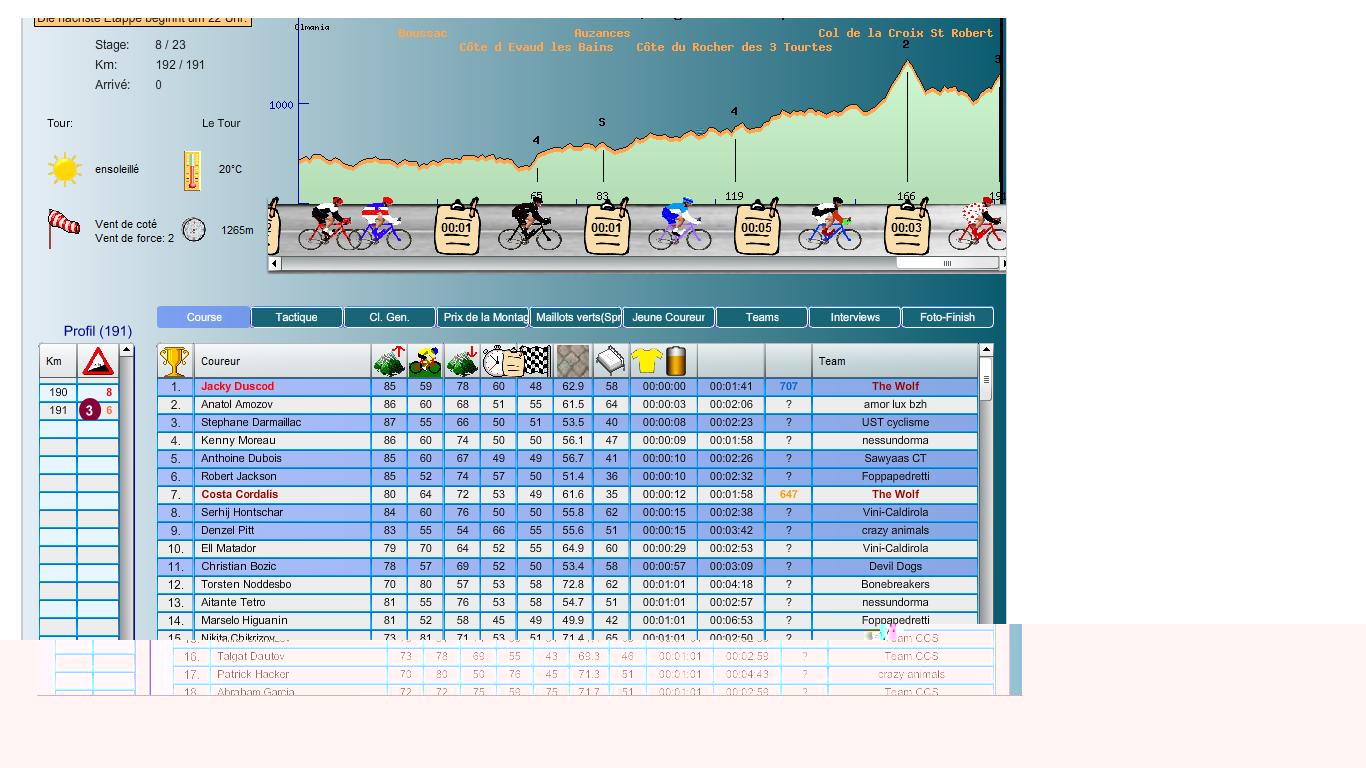Sort by the uphill mountain icon column
1366x768 pixels.
click(x=389, y=361)
